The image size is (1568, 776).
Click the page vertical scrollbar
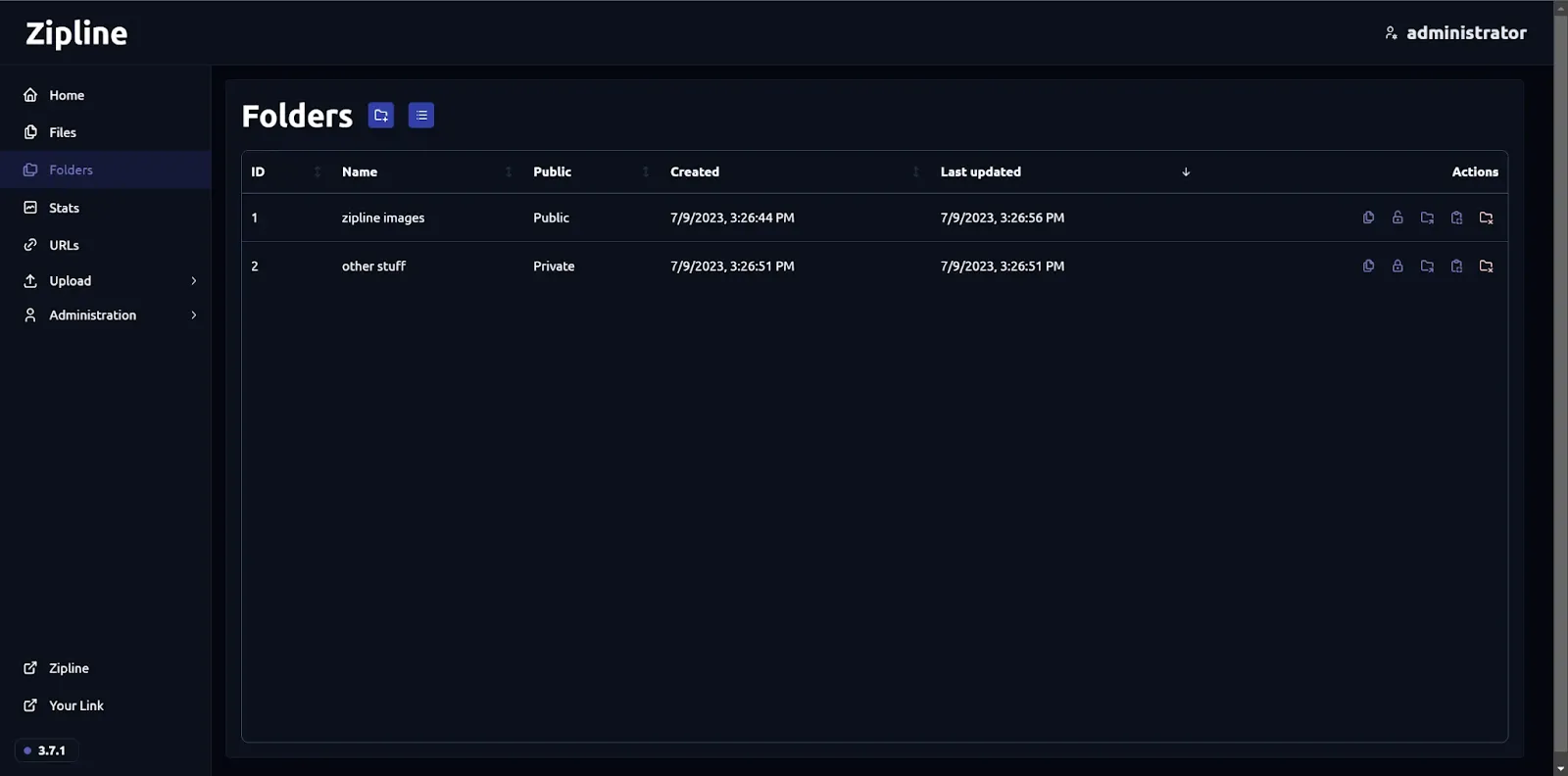(x=1560, y=382)
